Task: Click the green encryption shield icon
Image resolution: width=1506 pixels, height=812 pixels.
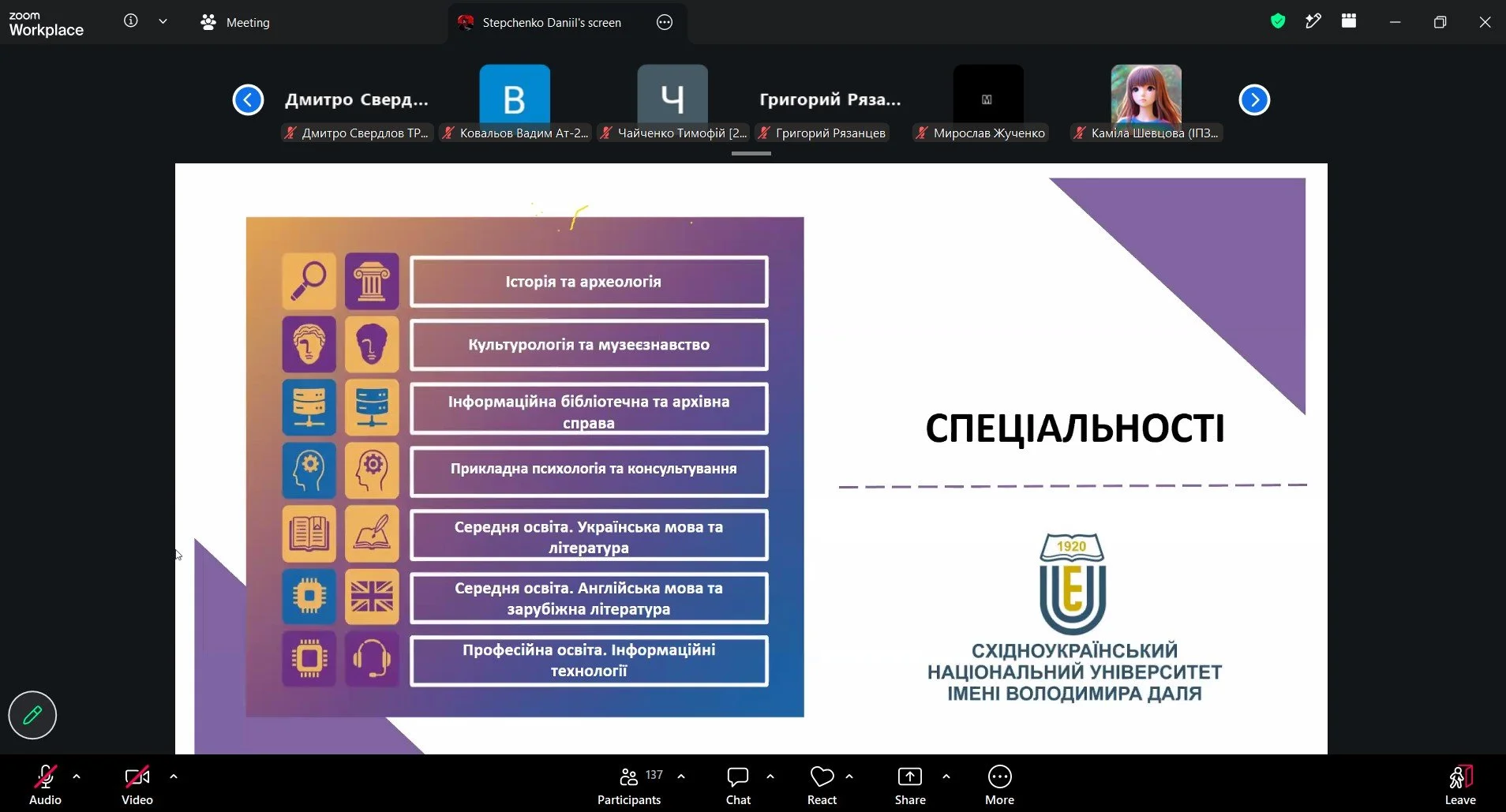Action: tap(1278, 21)
